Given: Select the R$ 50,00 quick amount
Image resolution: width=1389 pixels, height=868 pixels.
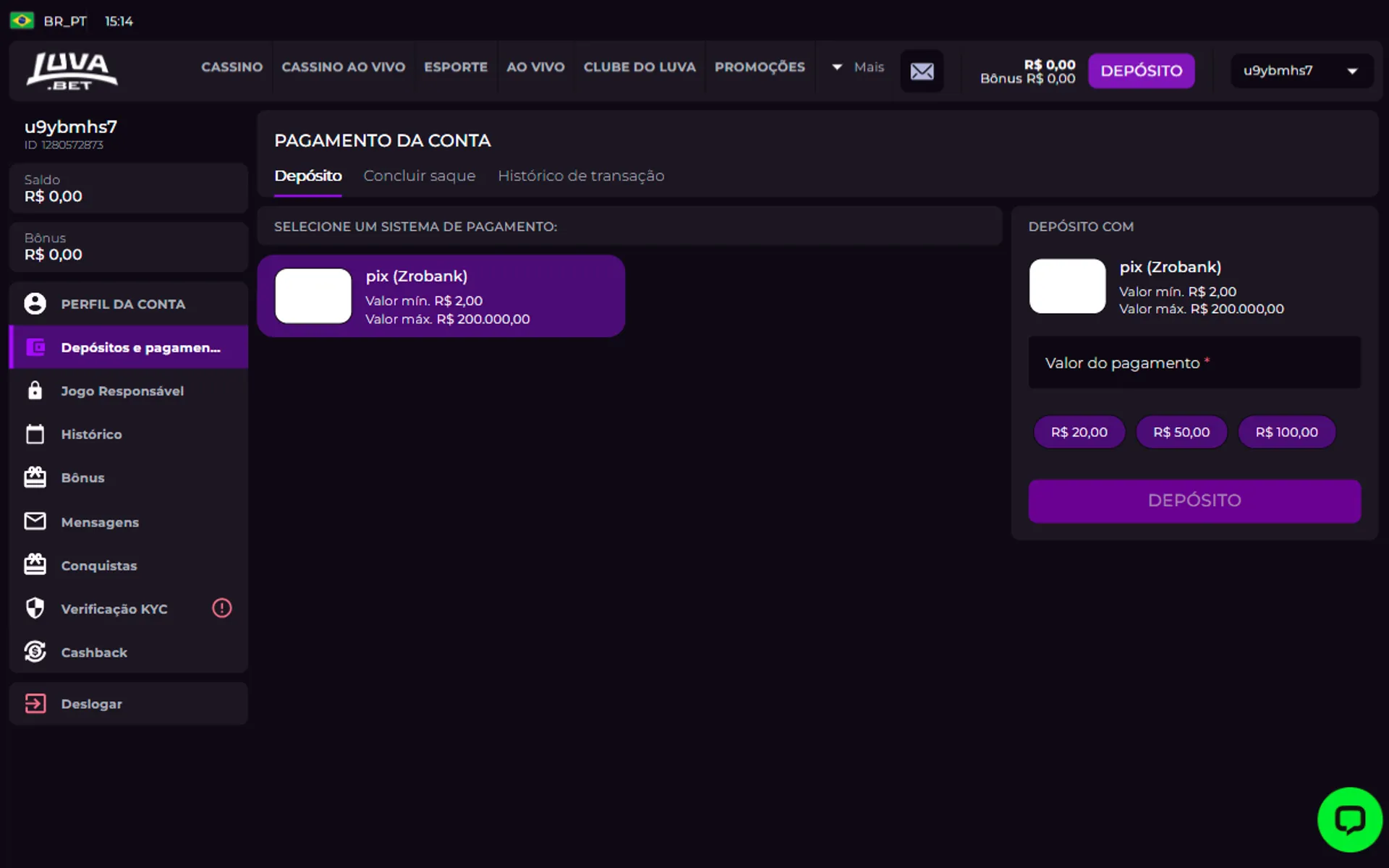Looking at the screenshot, I should [1181, 432].
